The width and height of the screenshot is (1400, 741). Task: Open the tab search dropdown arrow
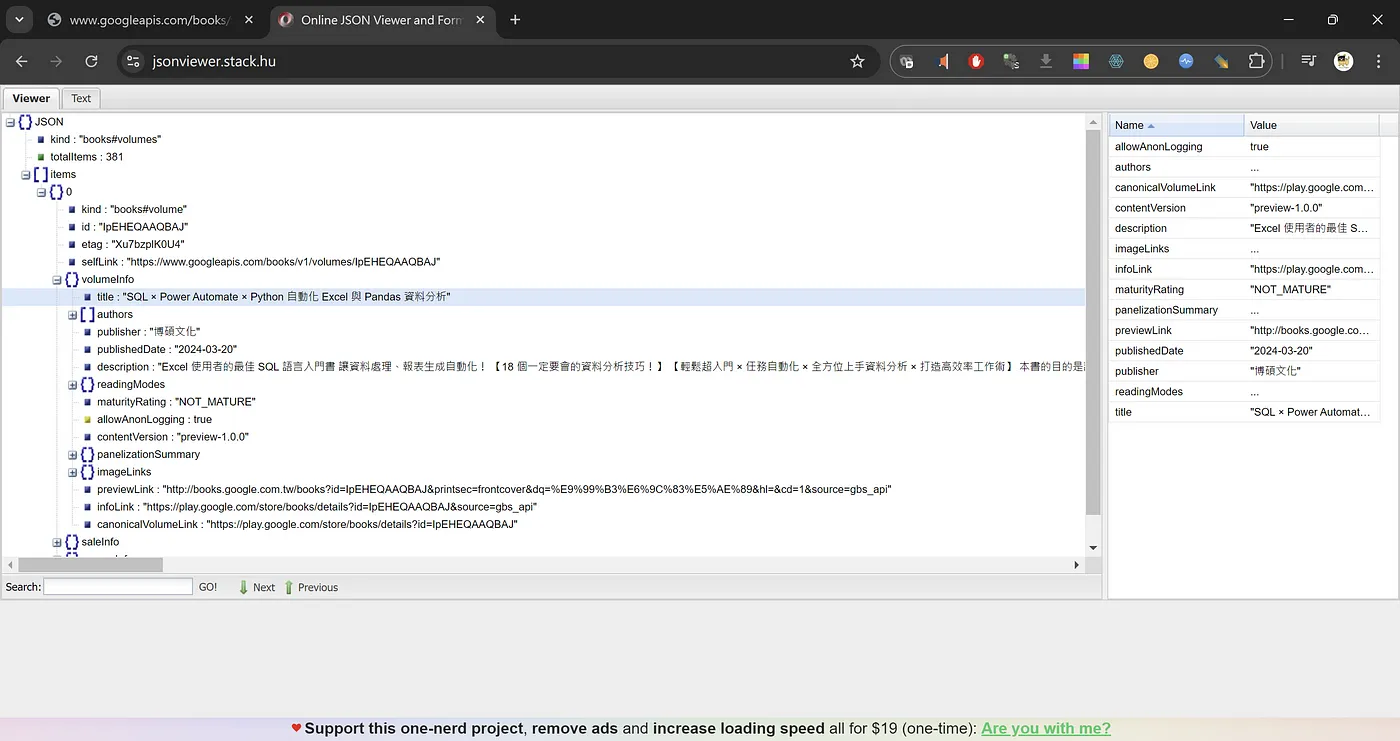[18, 20]
